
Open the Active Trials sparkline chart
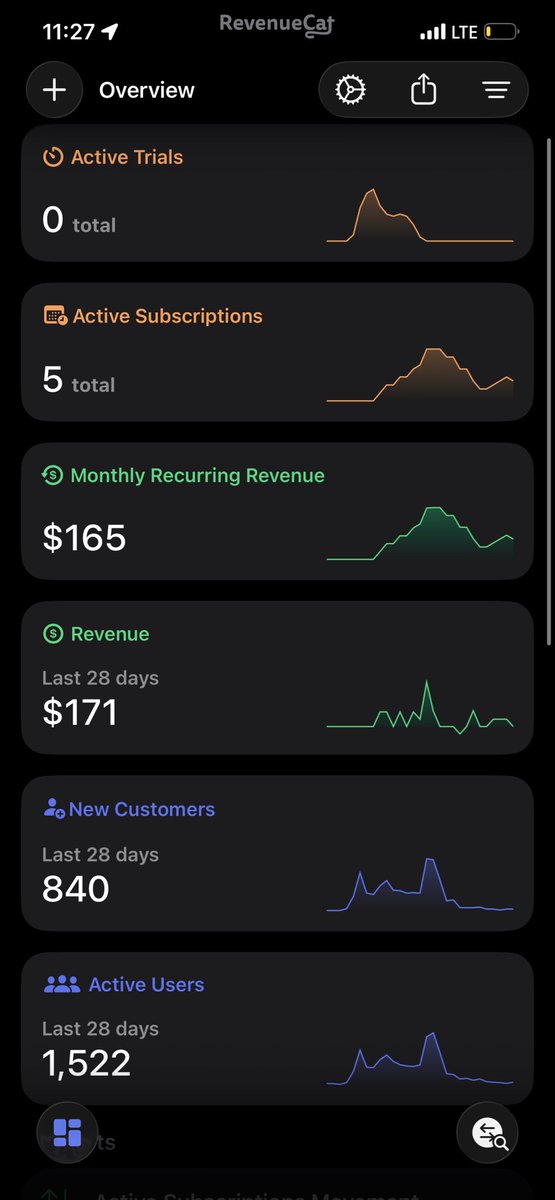[420, 215]
